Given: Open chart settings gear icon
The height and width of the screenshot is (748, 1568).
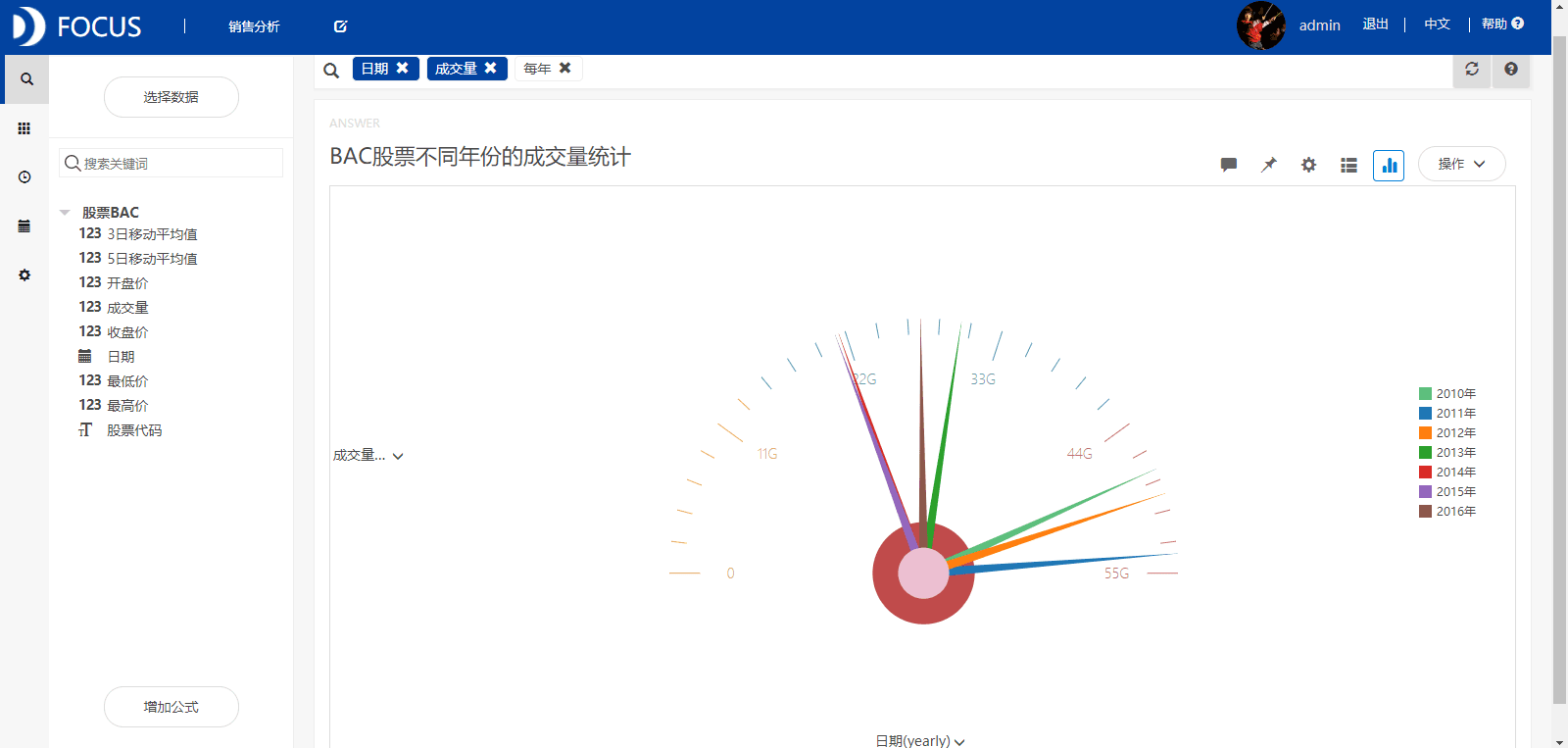Looking at the screenshot, I should coord(1308,165).
